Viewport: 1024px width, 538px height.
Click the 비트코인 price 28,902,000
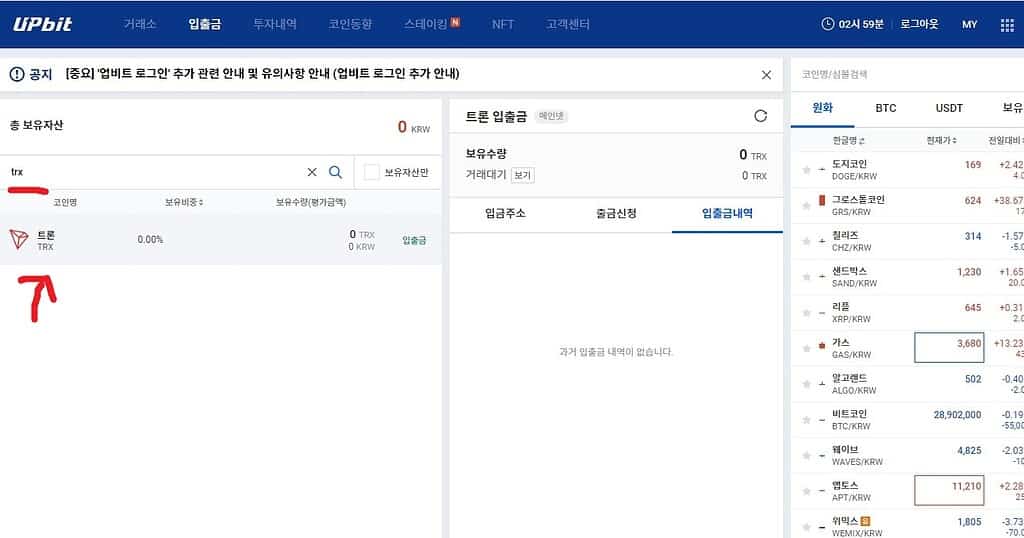(x=957, y=415)
